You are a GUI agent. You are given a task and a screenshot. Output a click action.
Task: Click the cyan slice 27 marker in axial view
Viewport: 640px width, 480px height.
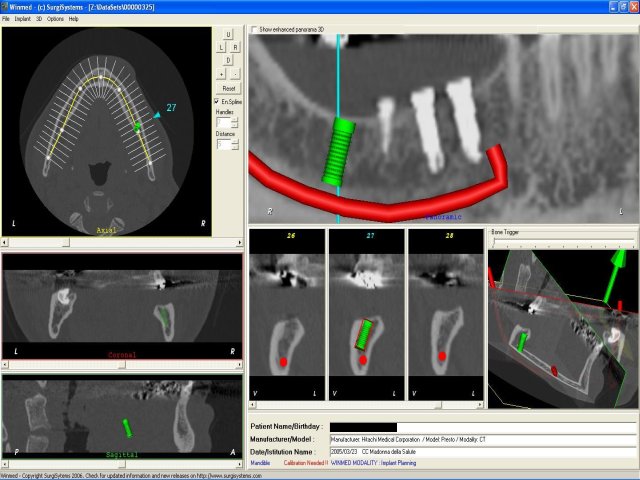[x=157, y=116]
